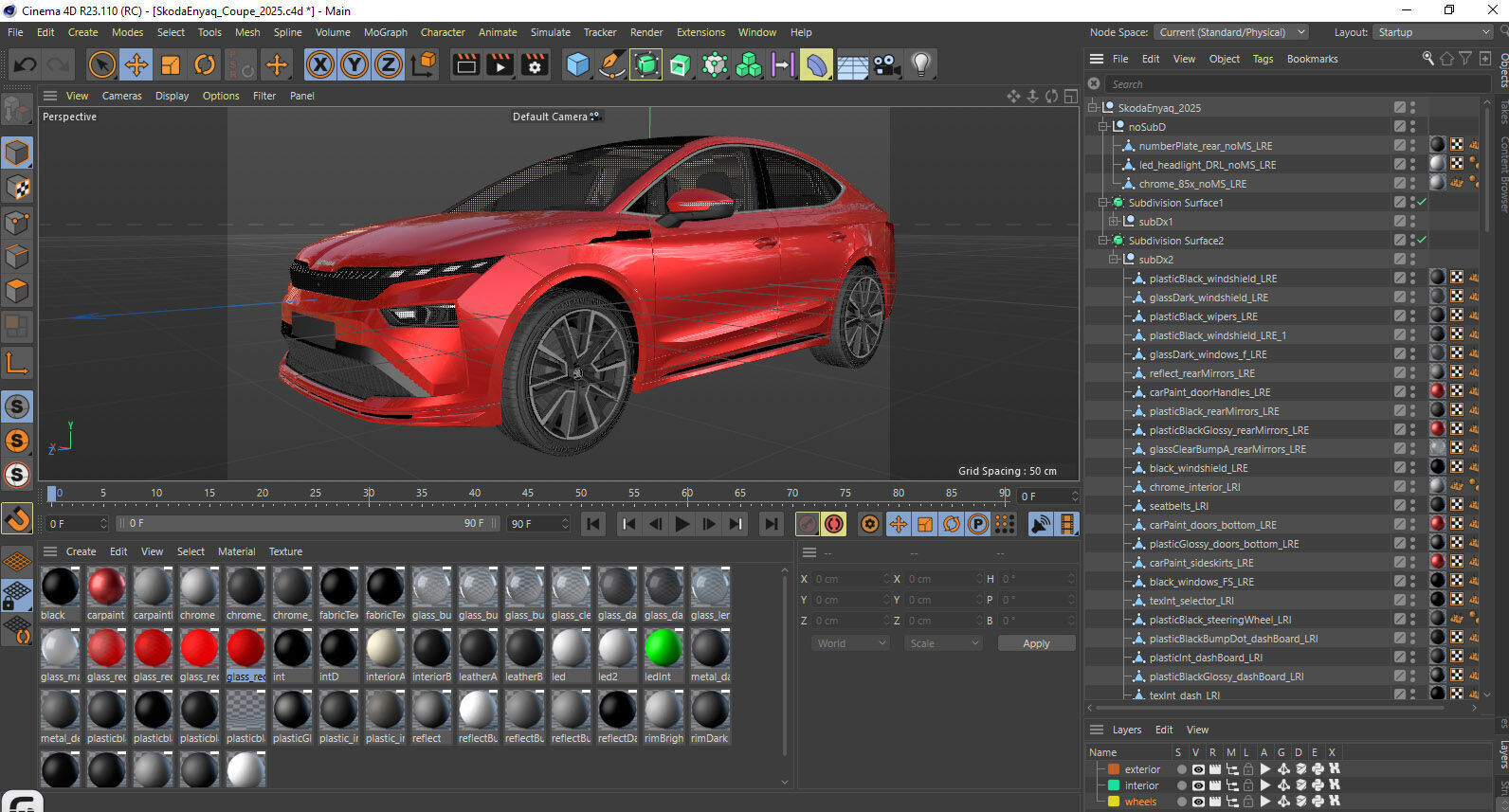Viewport: 1509px width, 812px height.
Task: Switch to Model mode in left palette
Action: (x=17, y=153)
